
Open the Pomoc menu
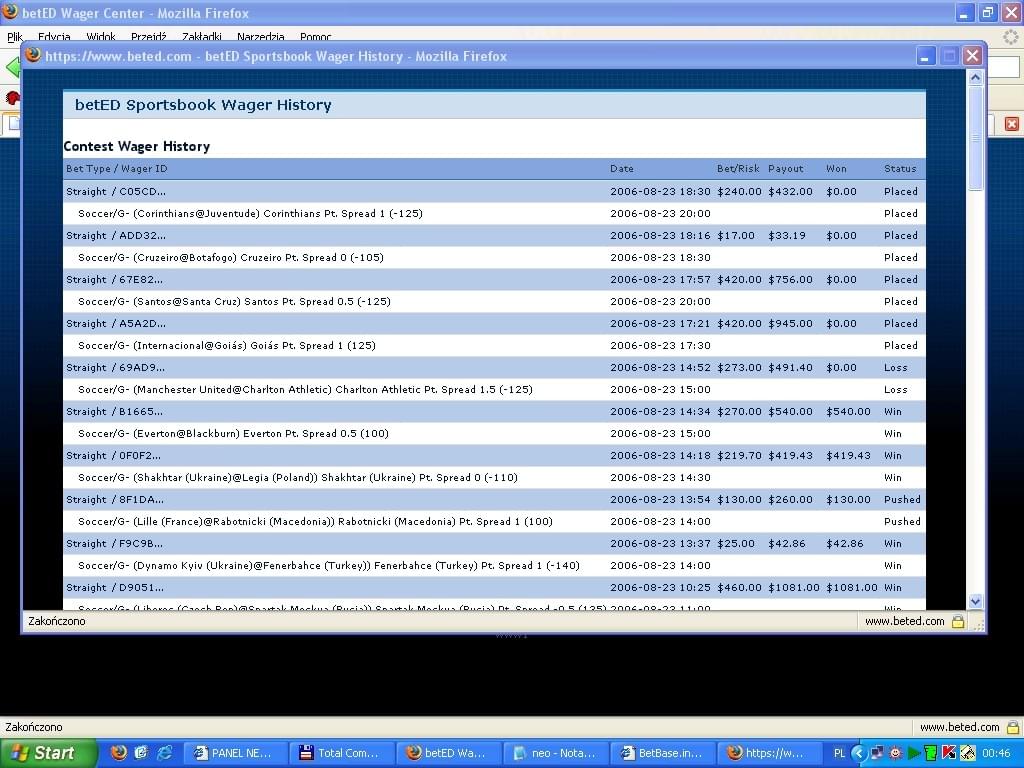pos(315,37)
